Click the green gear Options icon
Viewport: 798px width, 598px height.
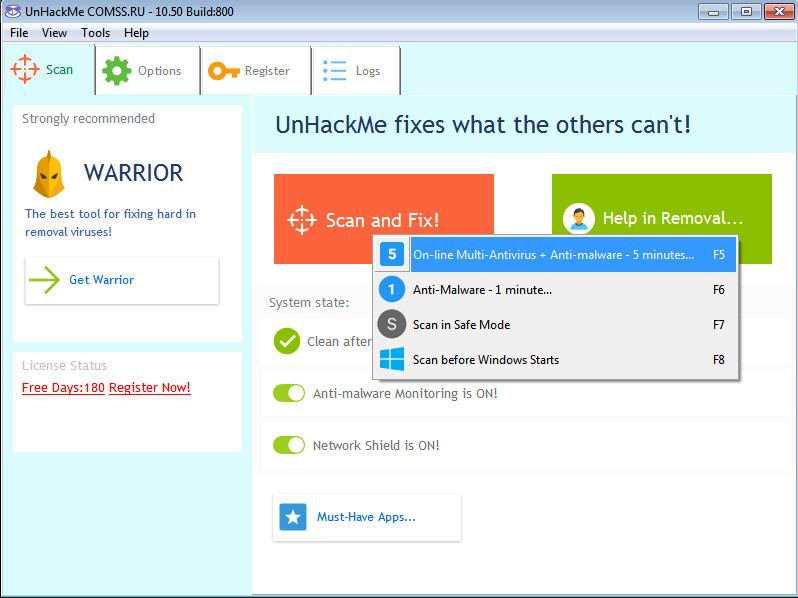tap(117, 71)
